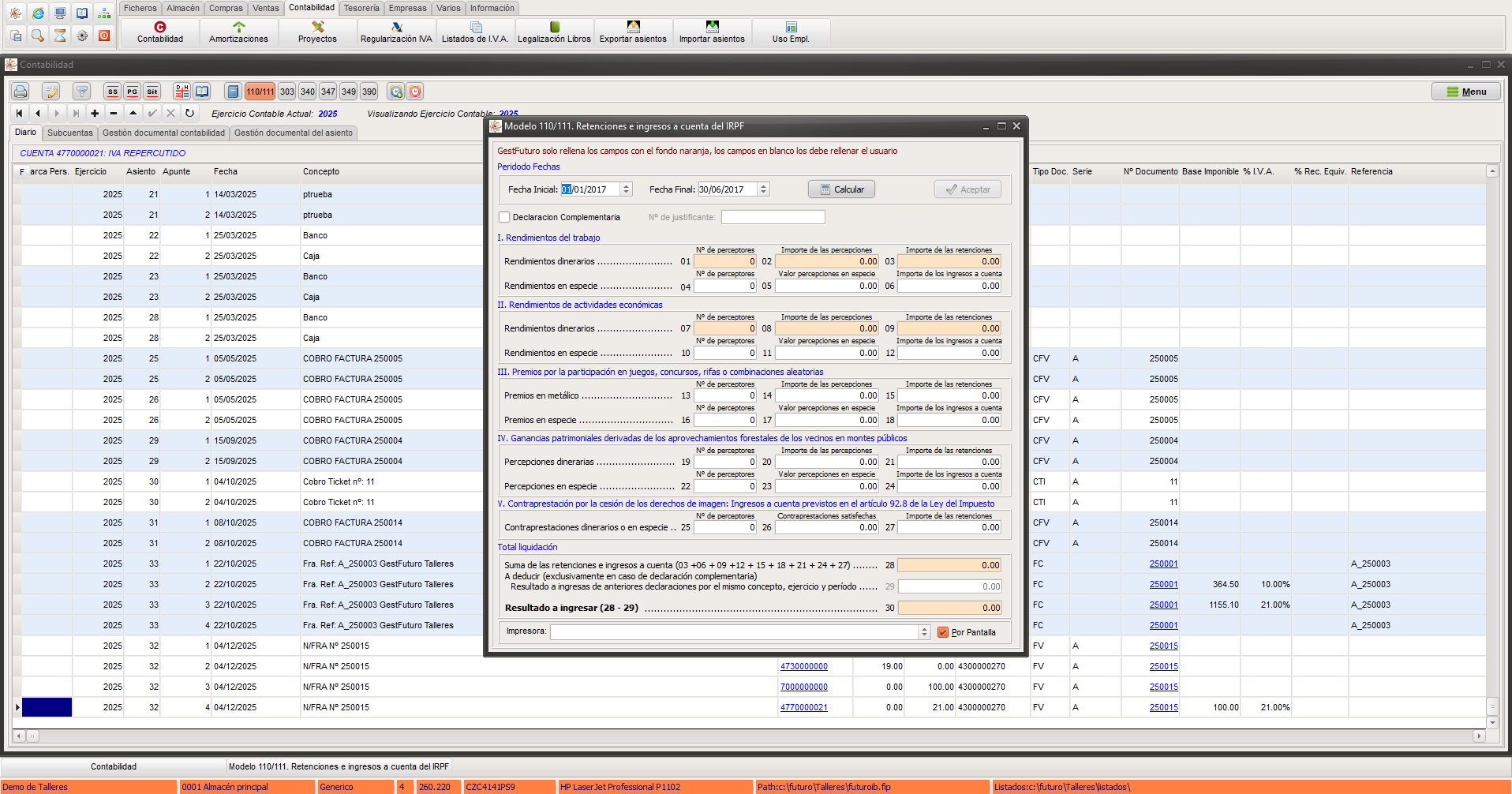Open model 303 from toolbar
1512x794 pixels.
point(287,92)
